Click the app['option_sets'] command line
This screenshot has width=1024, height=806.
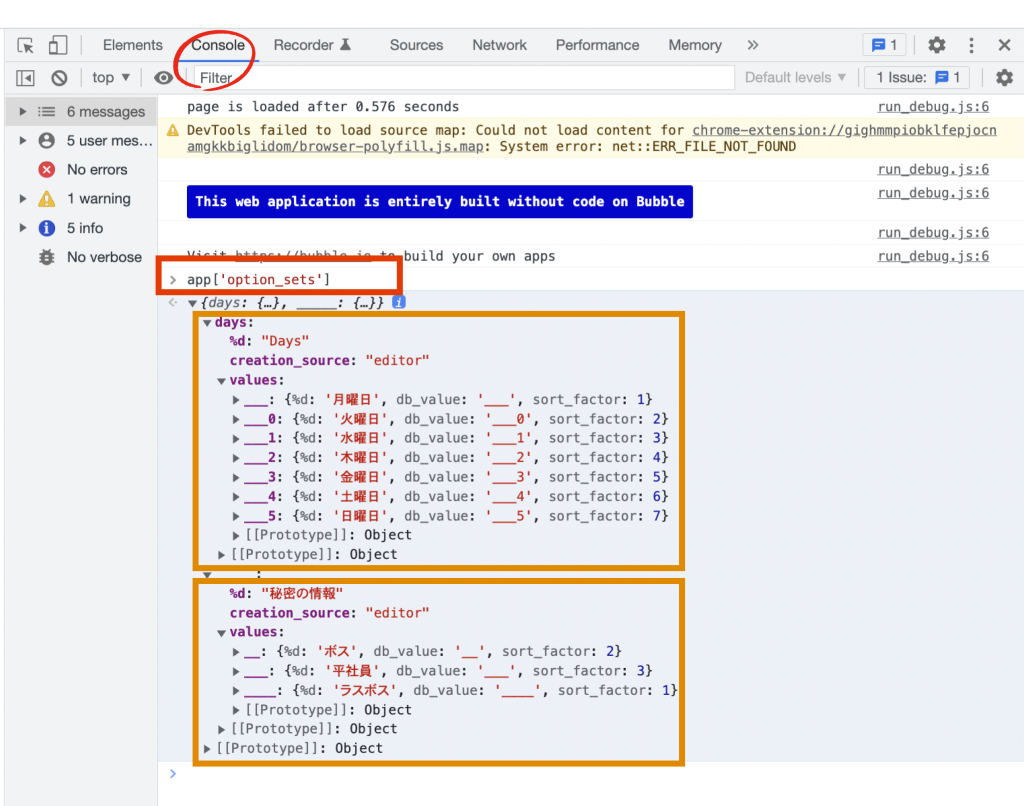coord(259,280)
